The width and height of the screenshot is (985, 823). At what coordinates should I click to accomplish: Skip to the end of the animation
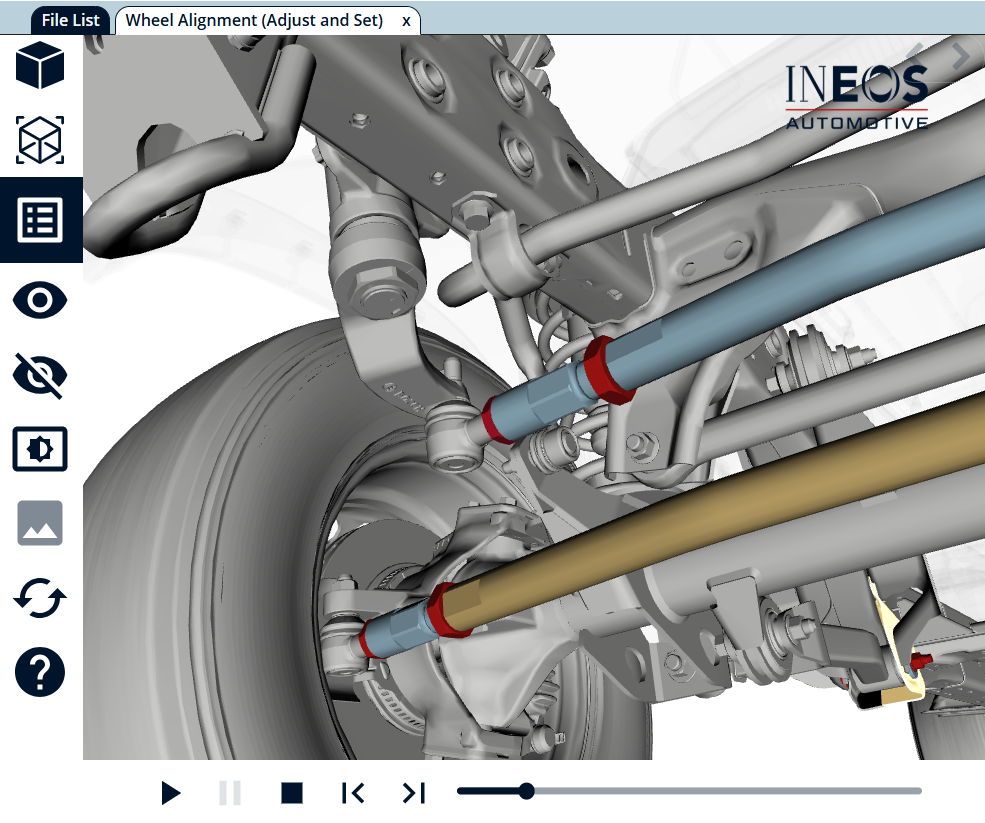pyautogui.click(x=414, y=793)
